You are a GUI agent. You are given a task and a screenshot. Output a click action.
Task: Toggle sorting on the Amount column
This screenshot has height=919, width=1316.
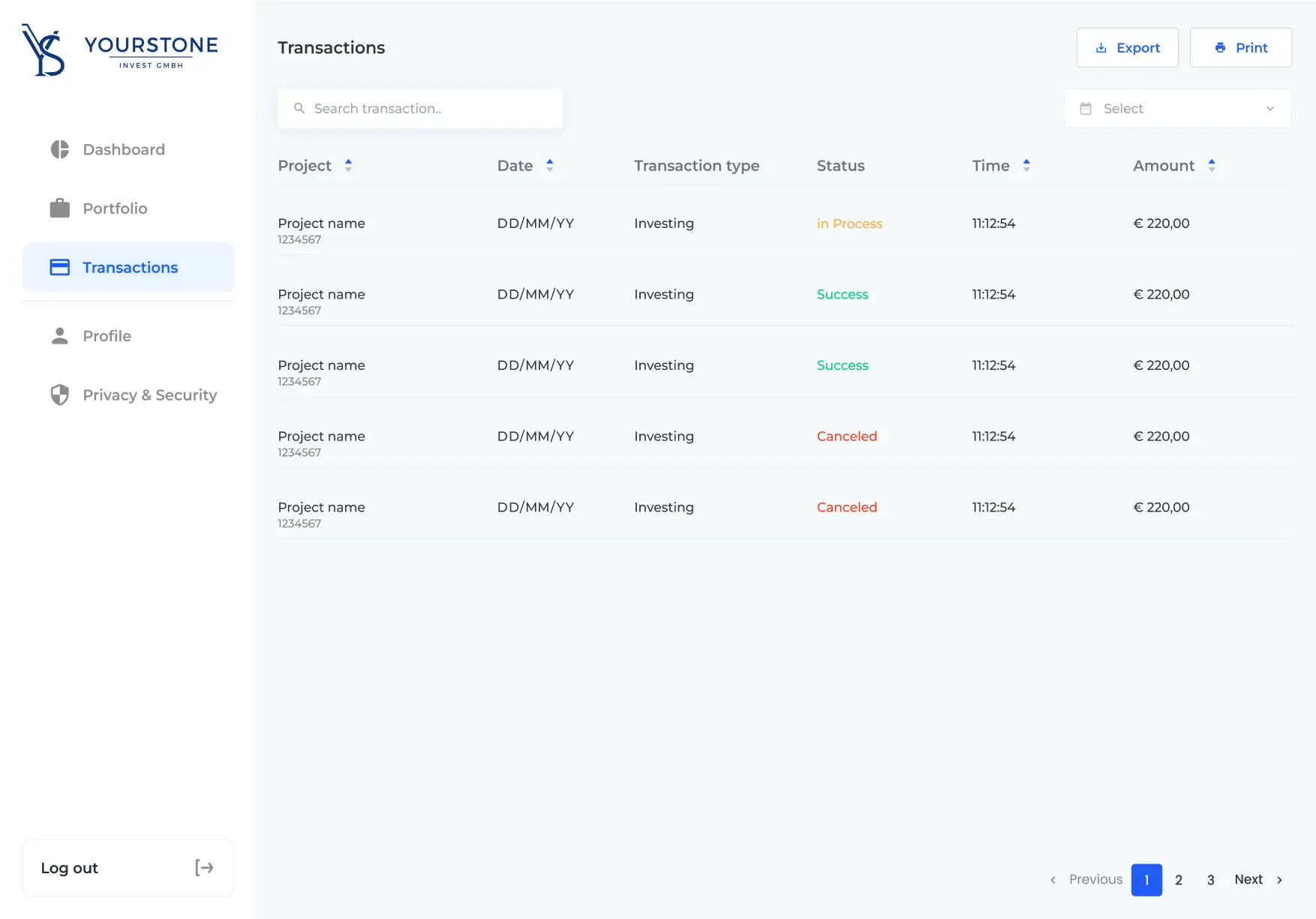tap(1211, 165)
